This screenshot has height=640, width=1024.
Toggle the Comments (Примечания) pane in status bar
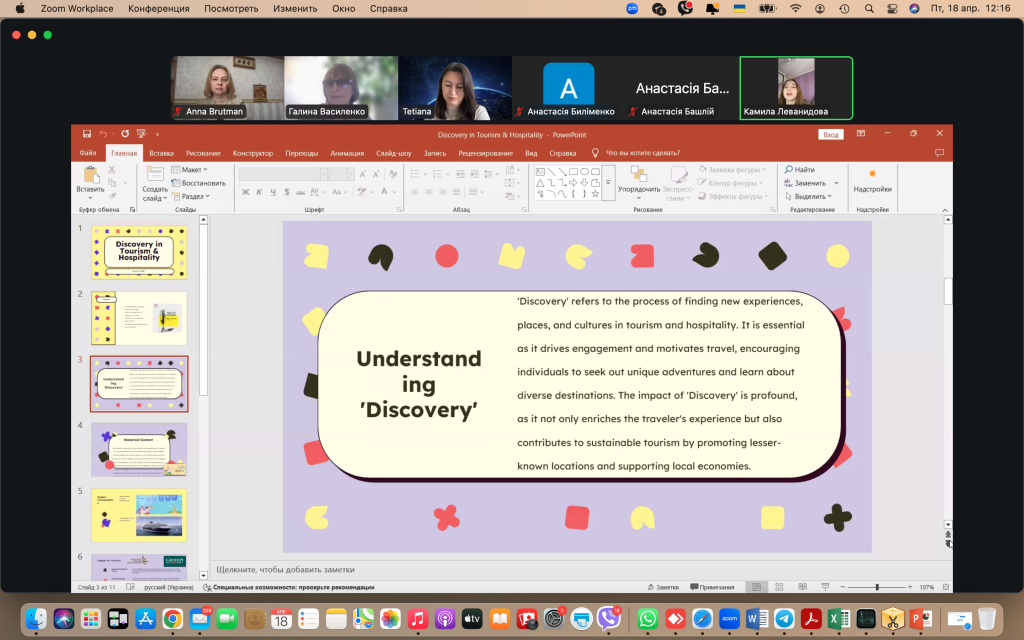[711, 587]
